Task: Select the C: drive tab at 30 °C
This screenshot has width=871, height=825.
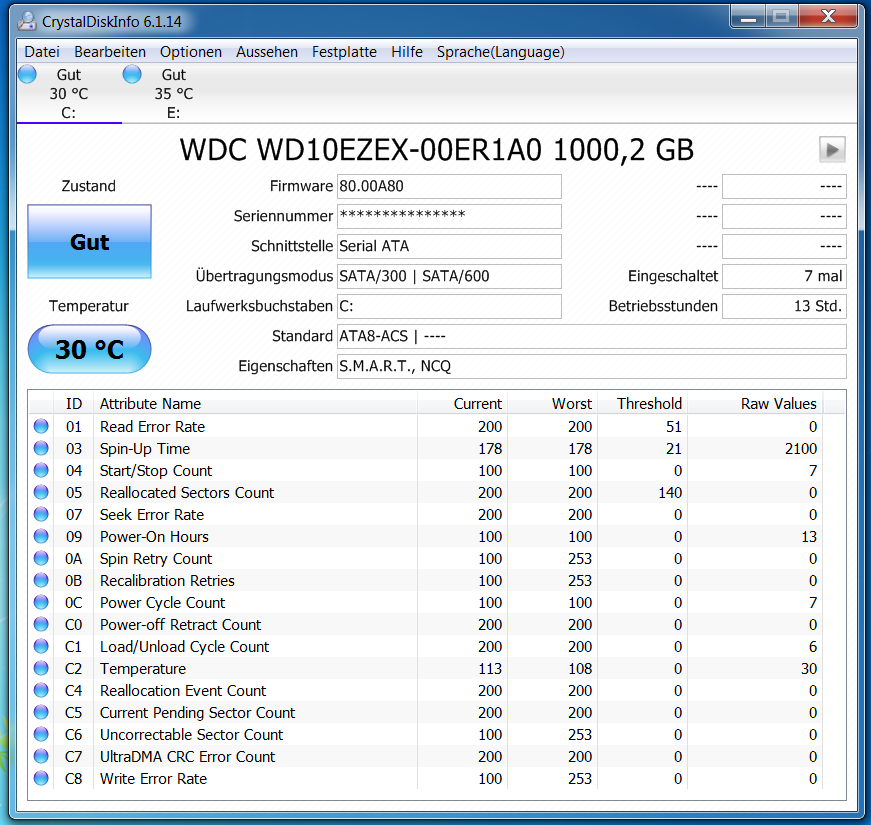Action: click(69, 93)
